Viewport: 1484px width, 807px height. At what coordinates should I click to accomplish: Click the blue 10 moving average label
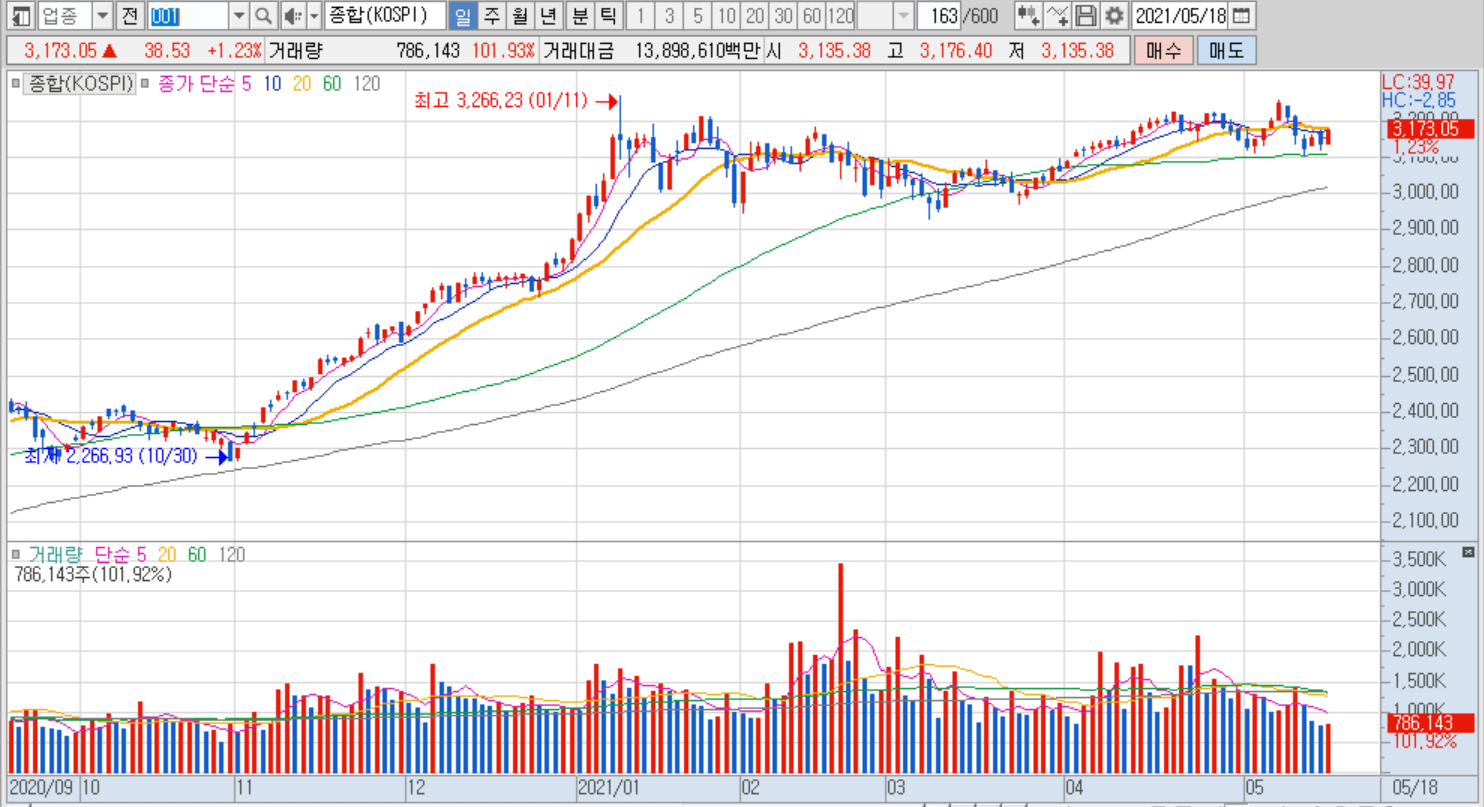[271, 84]
